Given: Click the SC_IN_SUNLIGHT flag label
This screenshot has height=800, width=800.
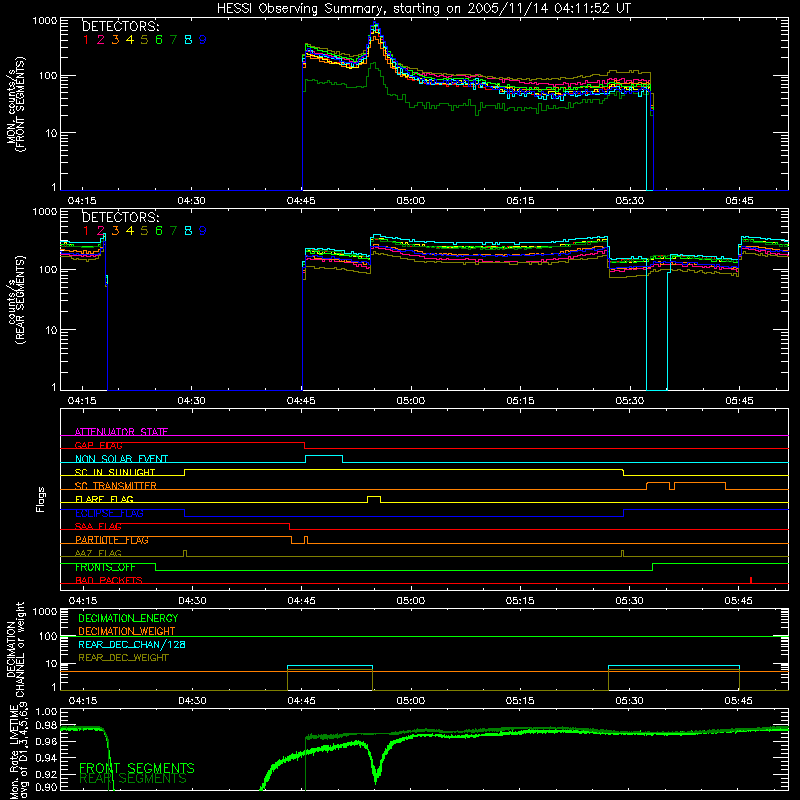Looking at the screenshot, I should (x=115, y=472).
